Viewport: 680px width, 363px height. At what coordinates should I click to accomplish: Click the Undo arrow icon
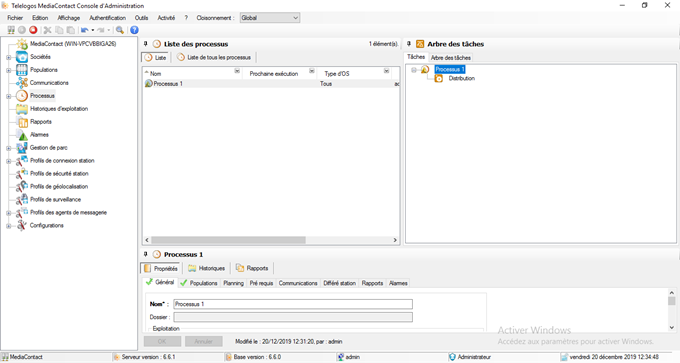85,30
